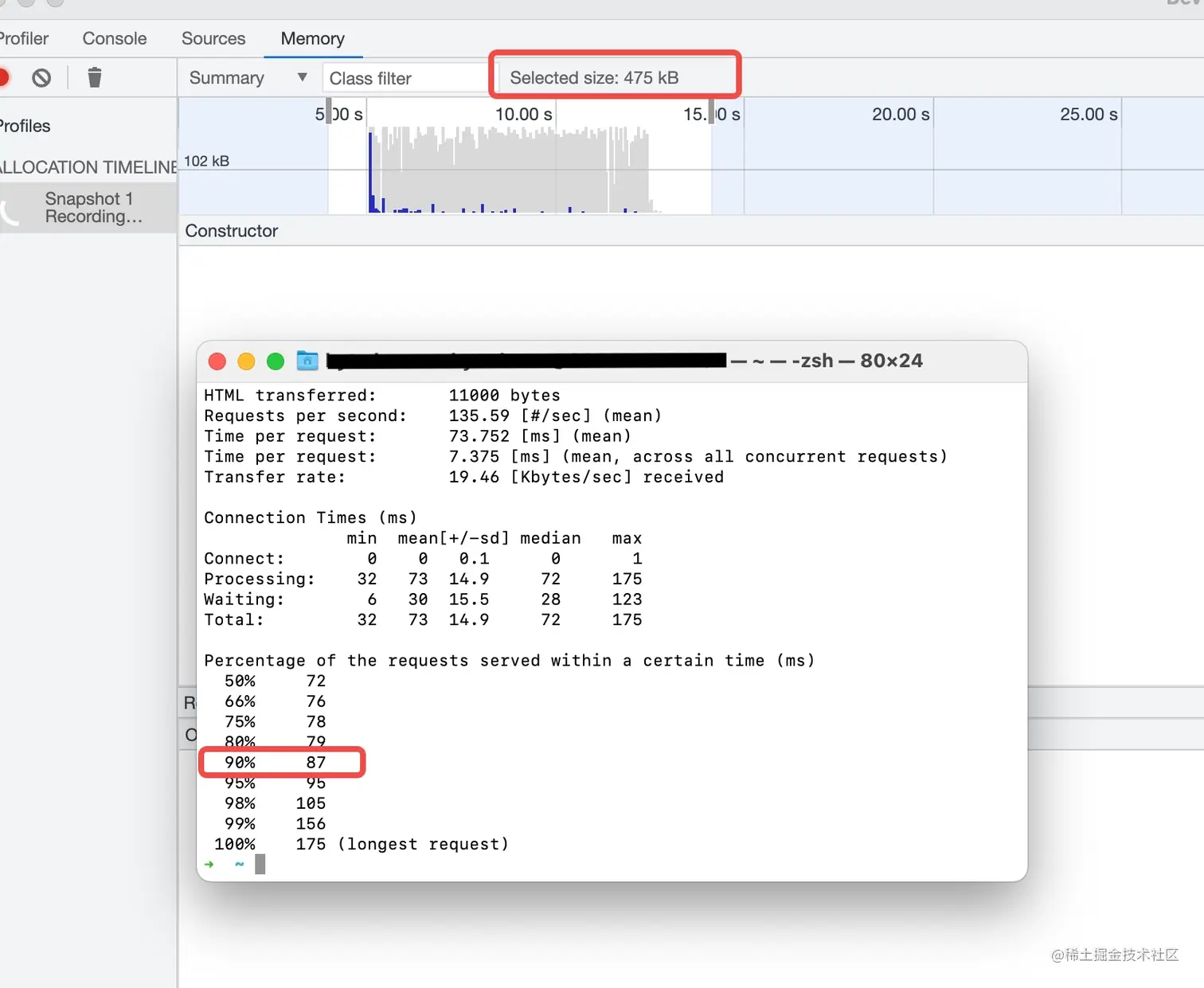
Task: Select Snapshot 1 recording in sidebar
Action: pos(88,208)
